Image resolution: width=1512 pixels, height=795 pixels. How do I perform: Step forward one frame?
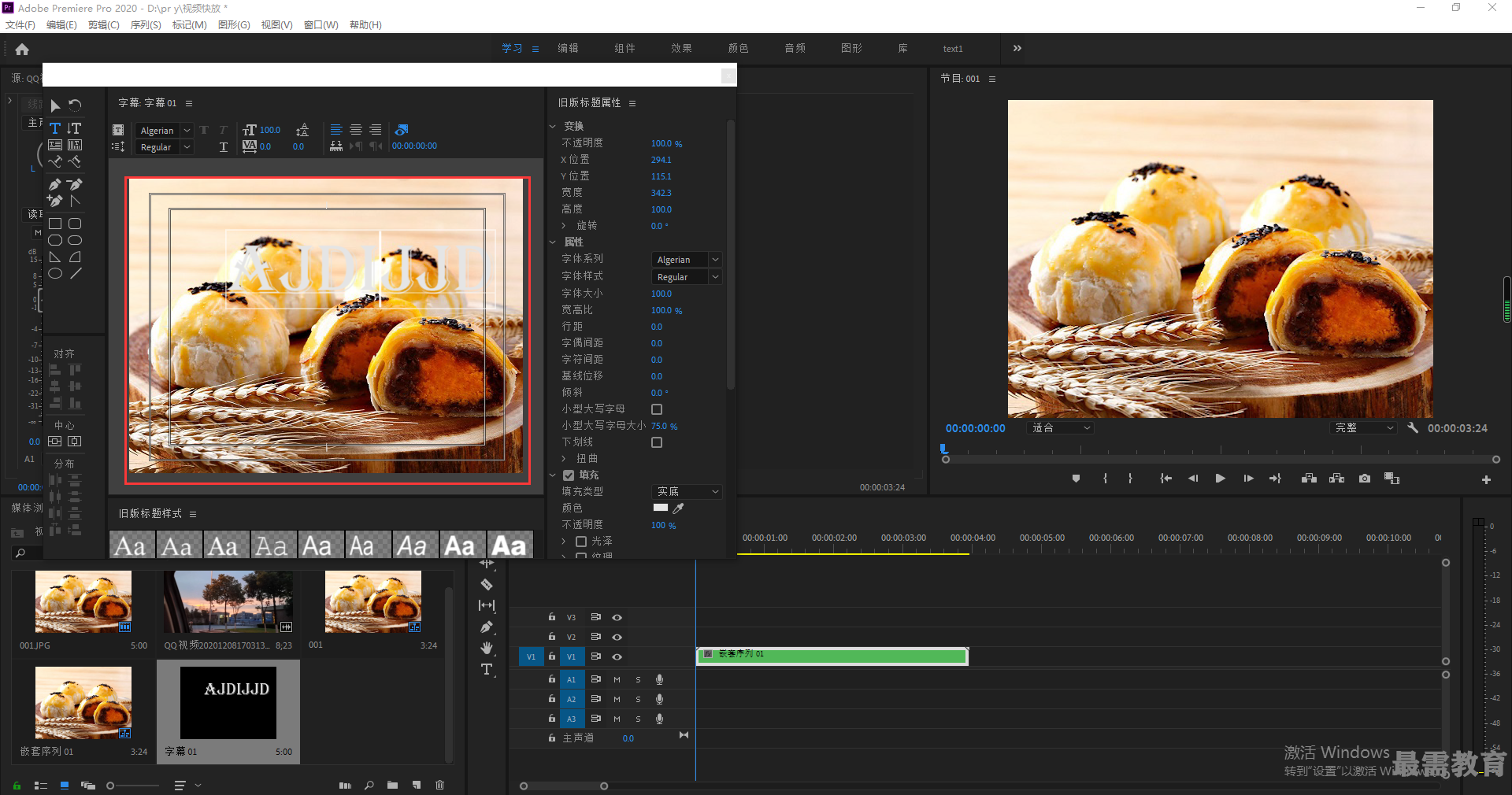[x=1248, y=479]
